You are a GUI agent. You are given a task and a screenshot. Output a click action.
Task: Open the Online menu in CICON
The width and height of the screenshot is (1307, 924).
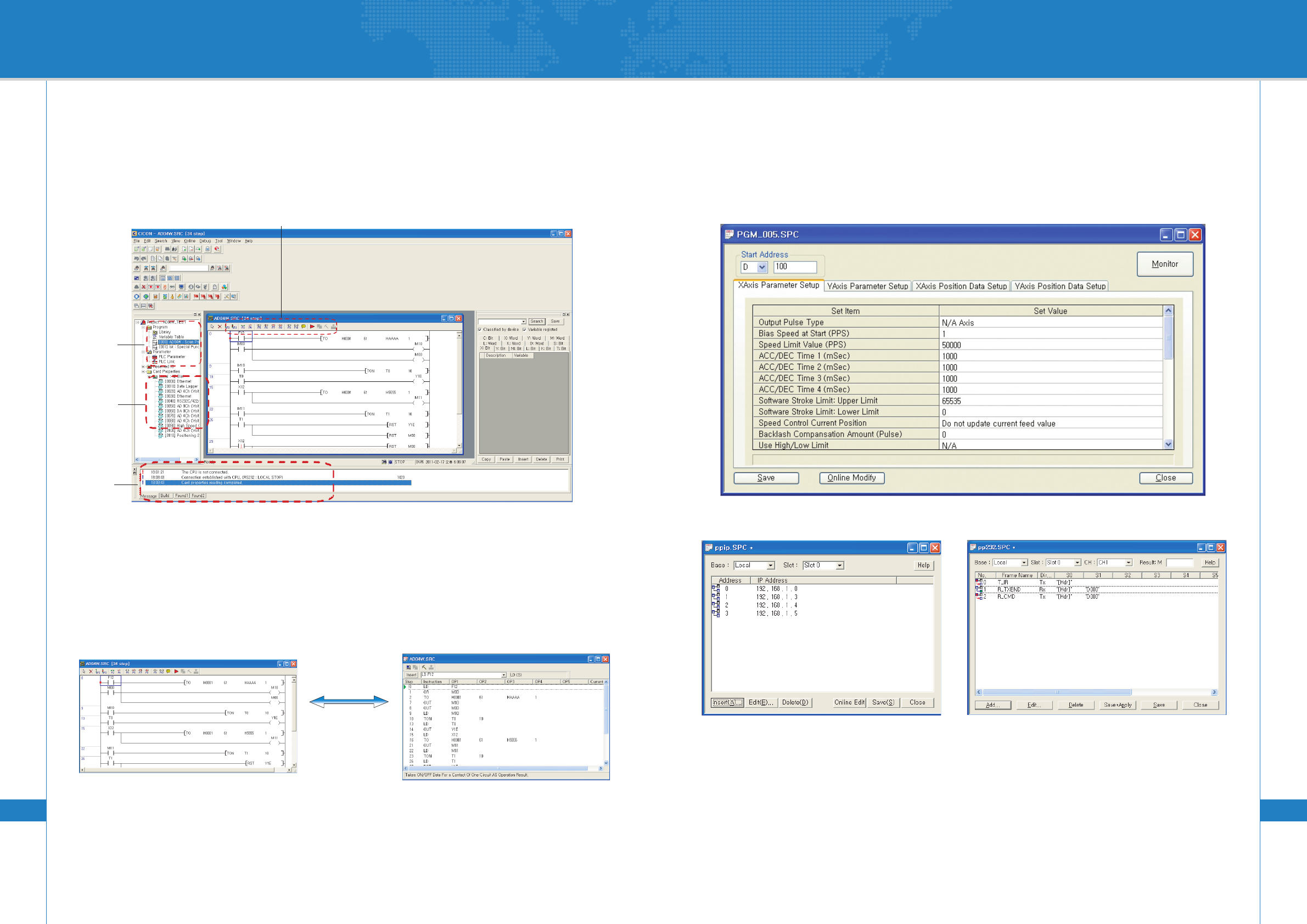[x=189, y=241]
